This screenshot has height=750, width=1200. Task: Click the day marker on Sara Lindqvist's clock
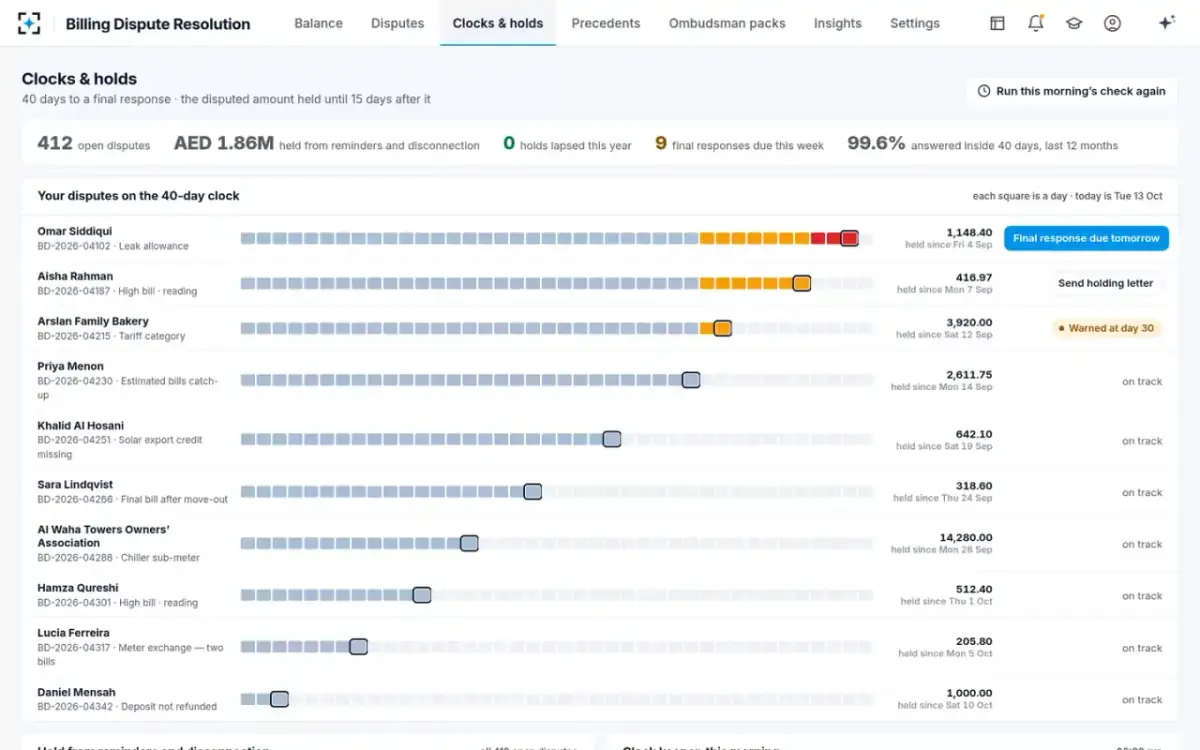(533, 491)
